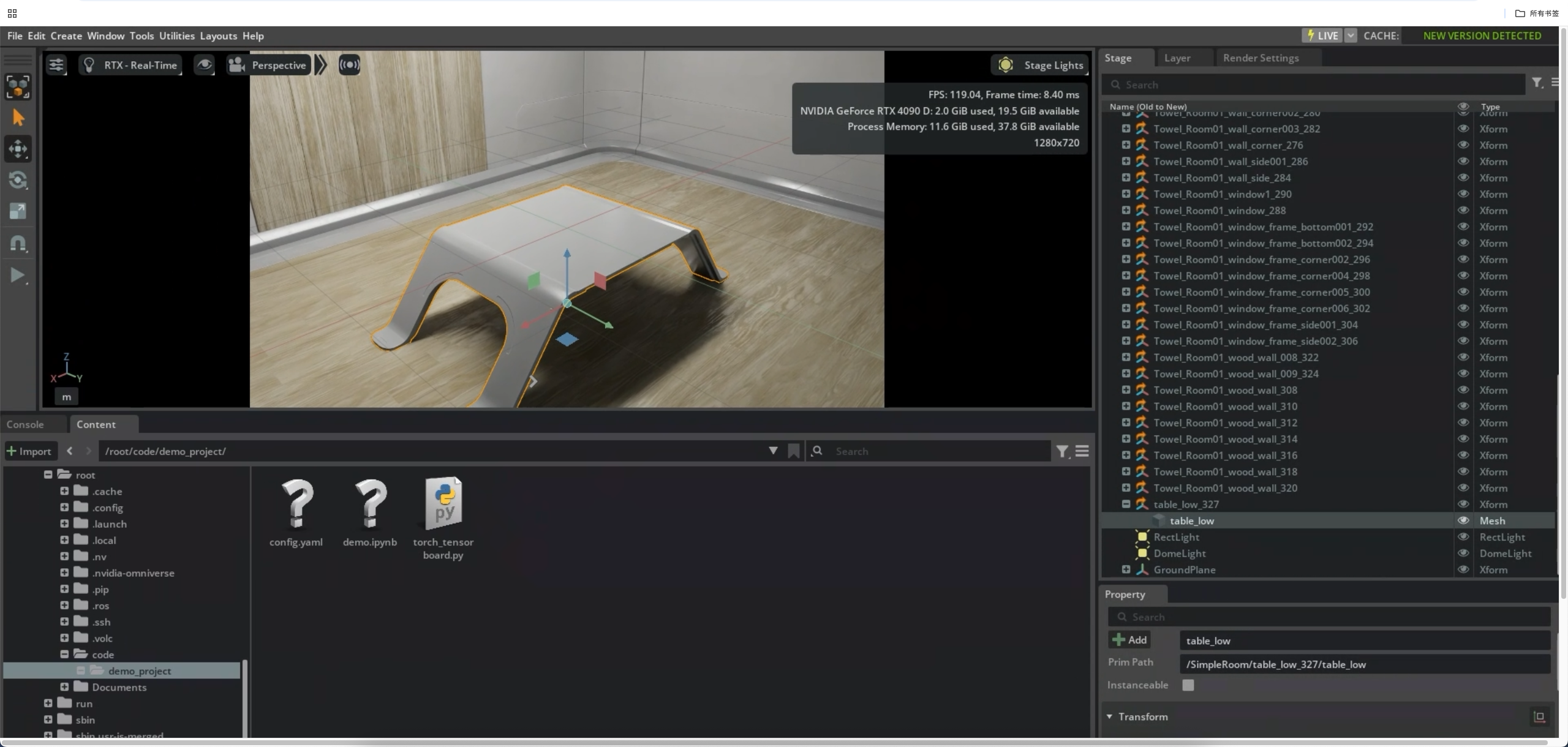Open Stage panel filter funnel icon
The width and height of the screenshot is (1568, 747).
[x=1537, y=83]
